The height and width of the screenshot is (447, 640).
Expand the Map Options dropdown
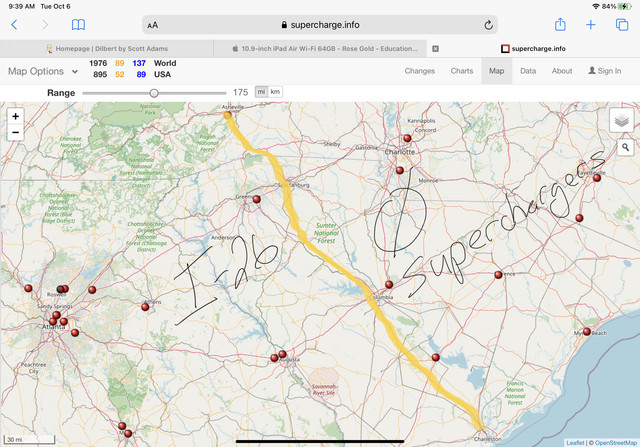point(43,71)
